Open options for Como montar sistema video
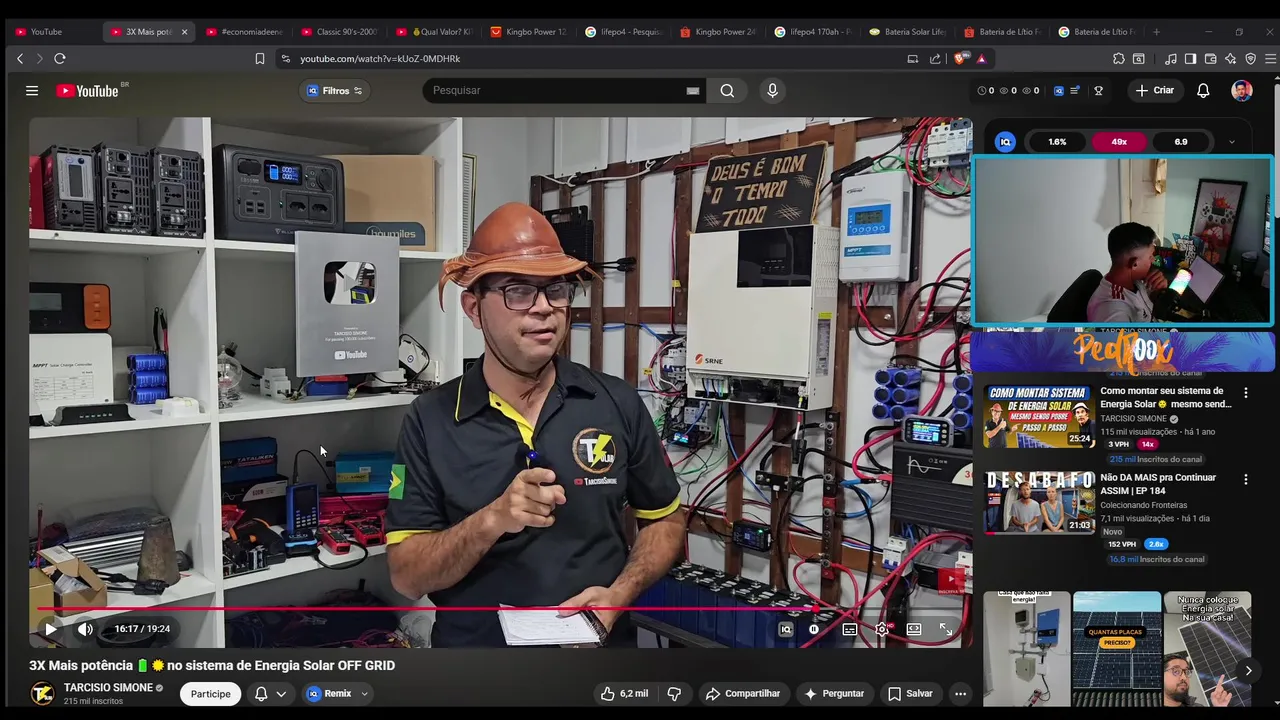 point(1245,393)
